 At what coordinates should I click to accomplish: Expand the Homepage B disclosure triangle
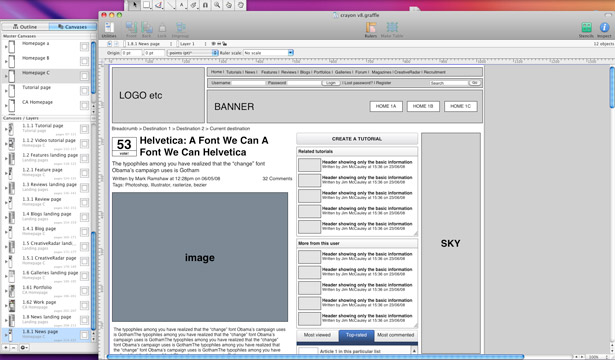pos(6,62)
